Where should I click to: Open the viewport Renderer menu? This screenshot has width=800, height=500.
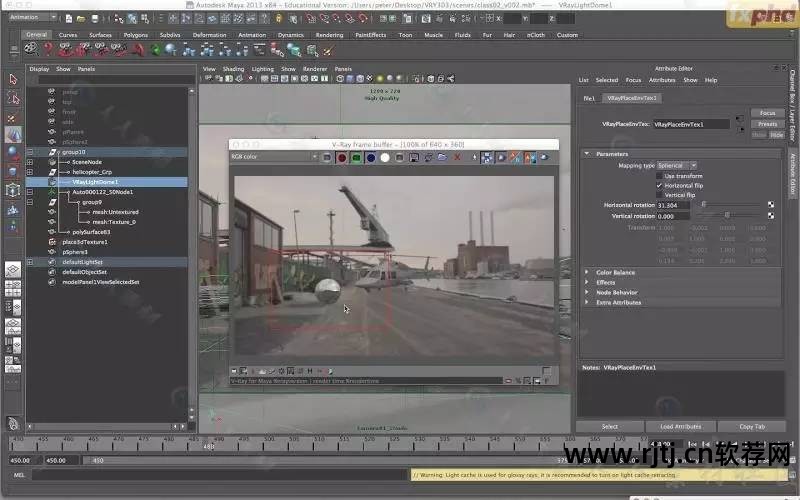coord(315,69)
